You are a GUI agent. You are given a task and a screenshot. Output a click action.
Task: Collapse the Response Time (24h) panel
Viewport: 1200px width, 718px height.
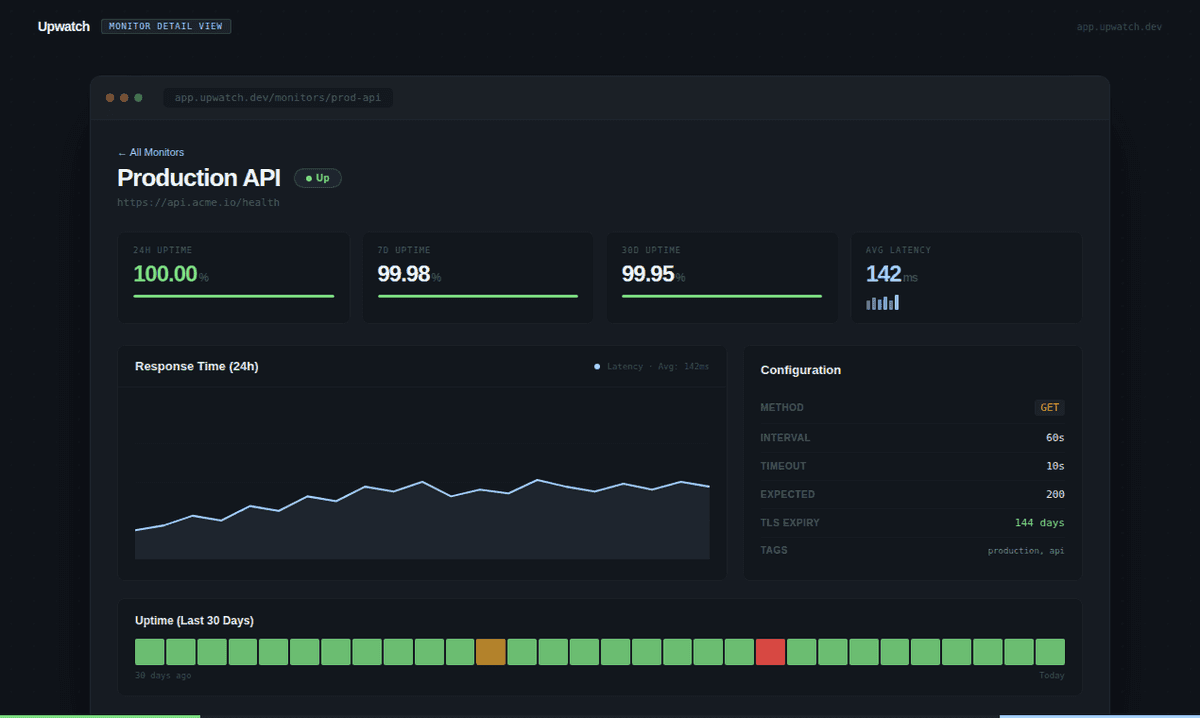[199, 366]
